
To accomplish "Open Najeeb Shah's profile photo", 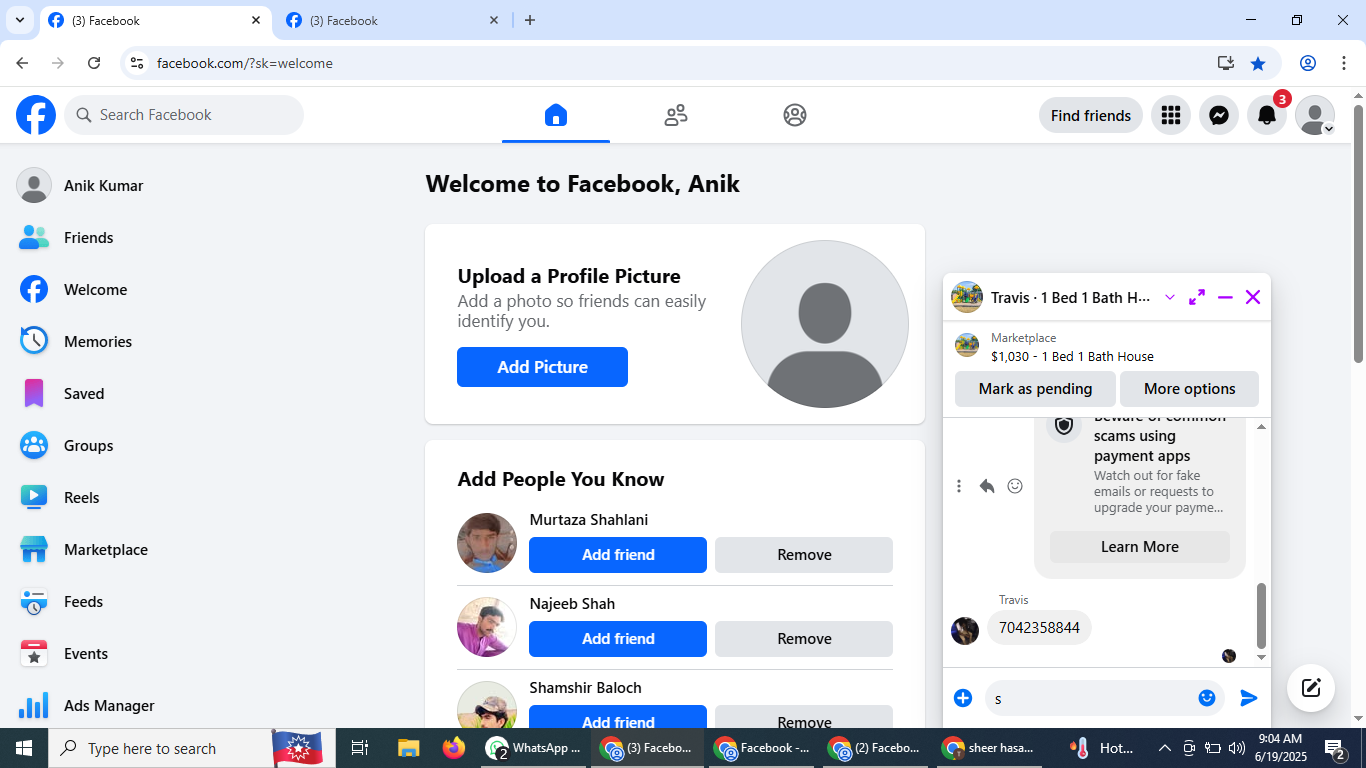I will (487, 627).
